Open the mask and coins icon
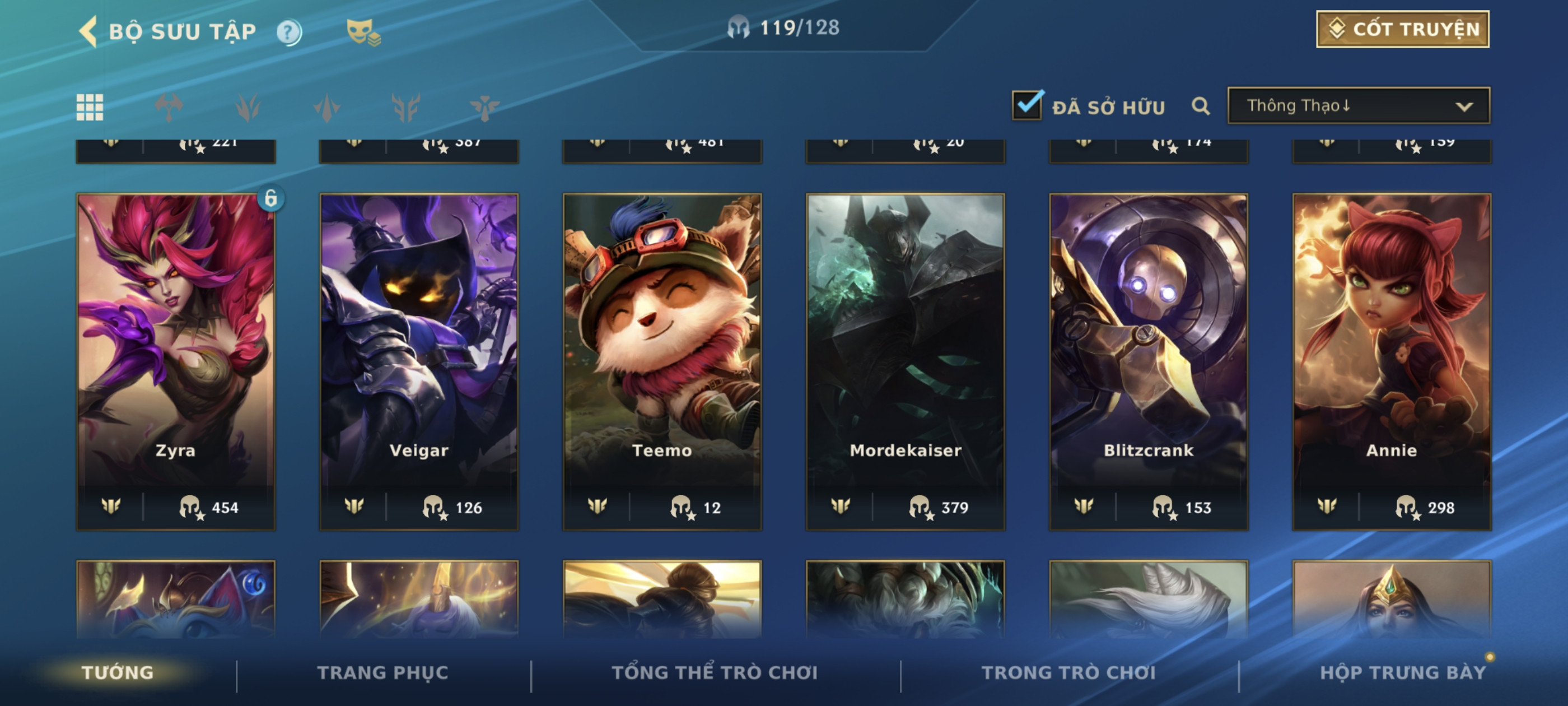 (363, 32)
